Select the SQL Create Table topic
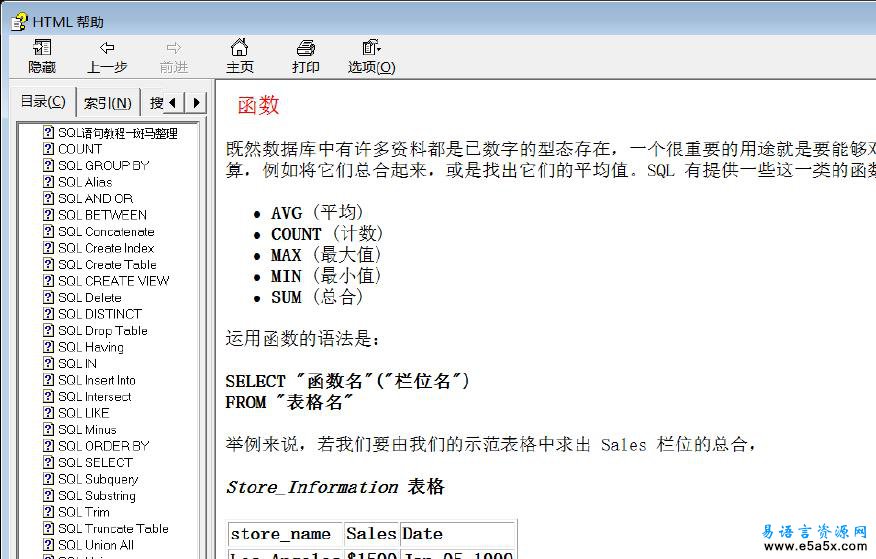This screenshot has height=559, width=876. click(x=107, y=265)
